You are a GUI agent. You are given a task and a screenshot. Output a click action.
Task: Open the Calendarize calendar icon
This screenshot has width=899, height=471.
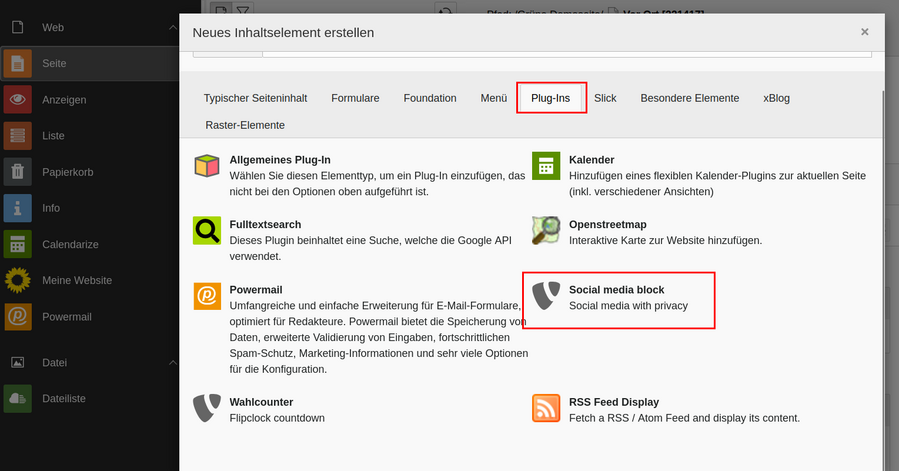coord(18,244)
